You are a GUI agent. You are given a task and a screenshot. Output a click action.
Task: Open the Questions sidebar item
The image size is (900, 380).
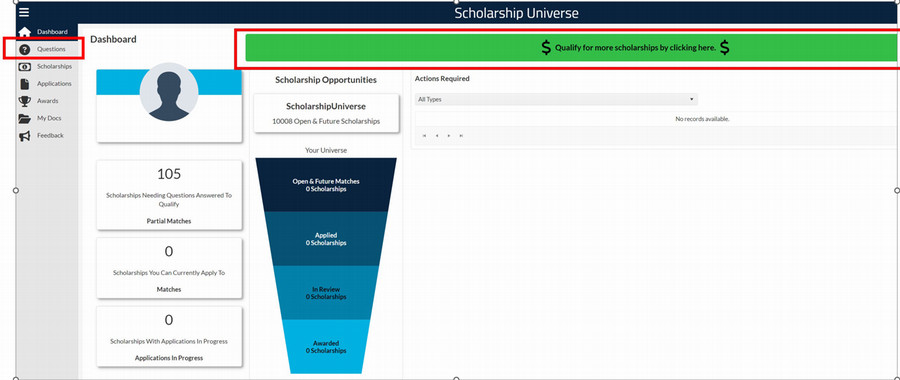coord(51,49)
